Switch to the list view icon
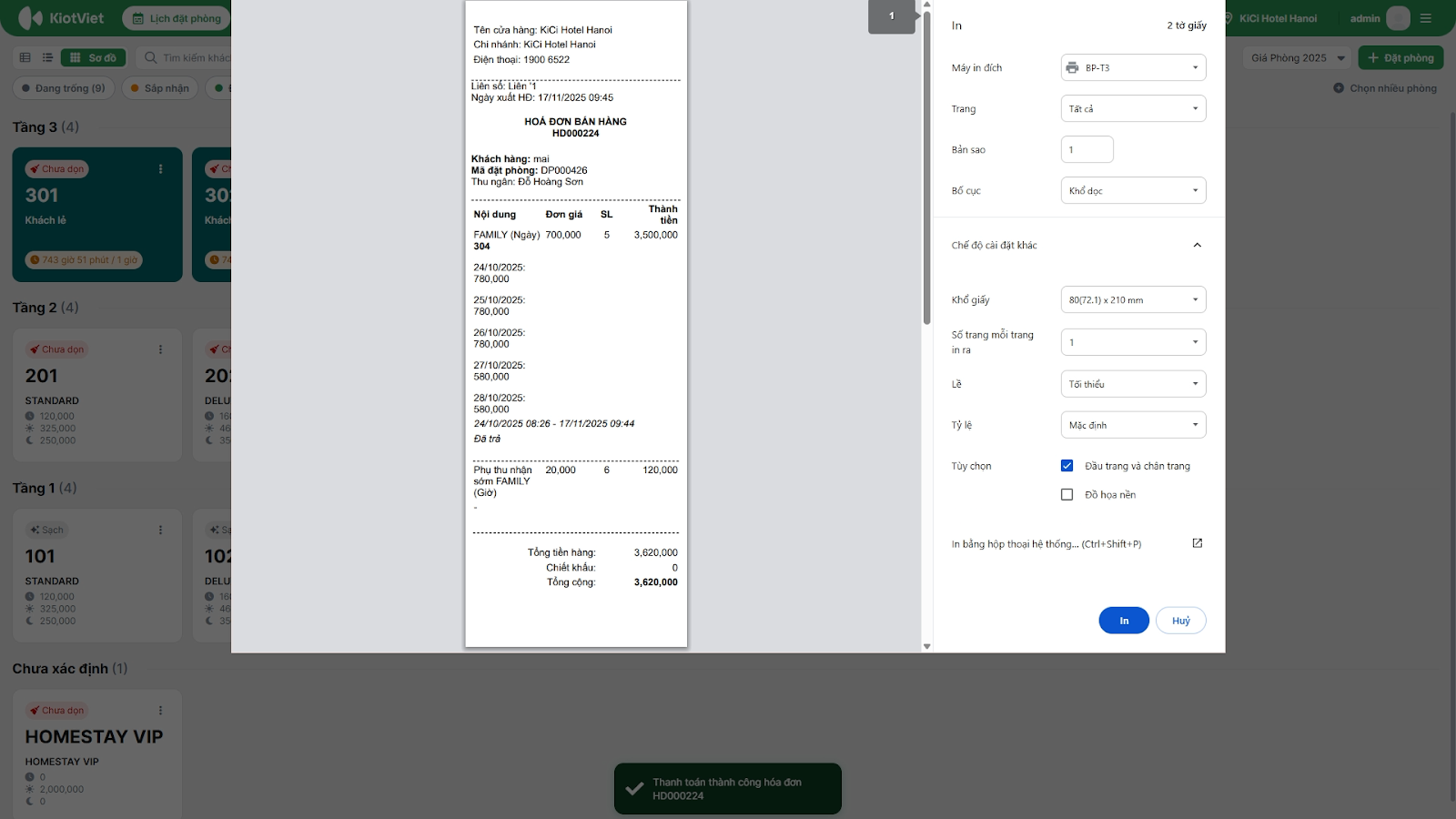 tap(47, 57)
